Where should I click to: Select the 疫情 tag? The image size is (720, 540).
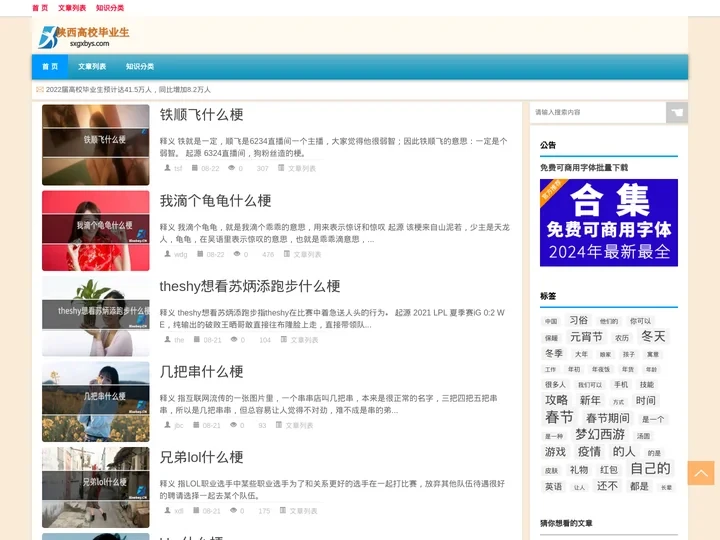click(589, 452)
